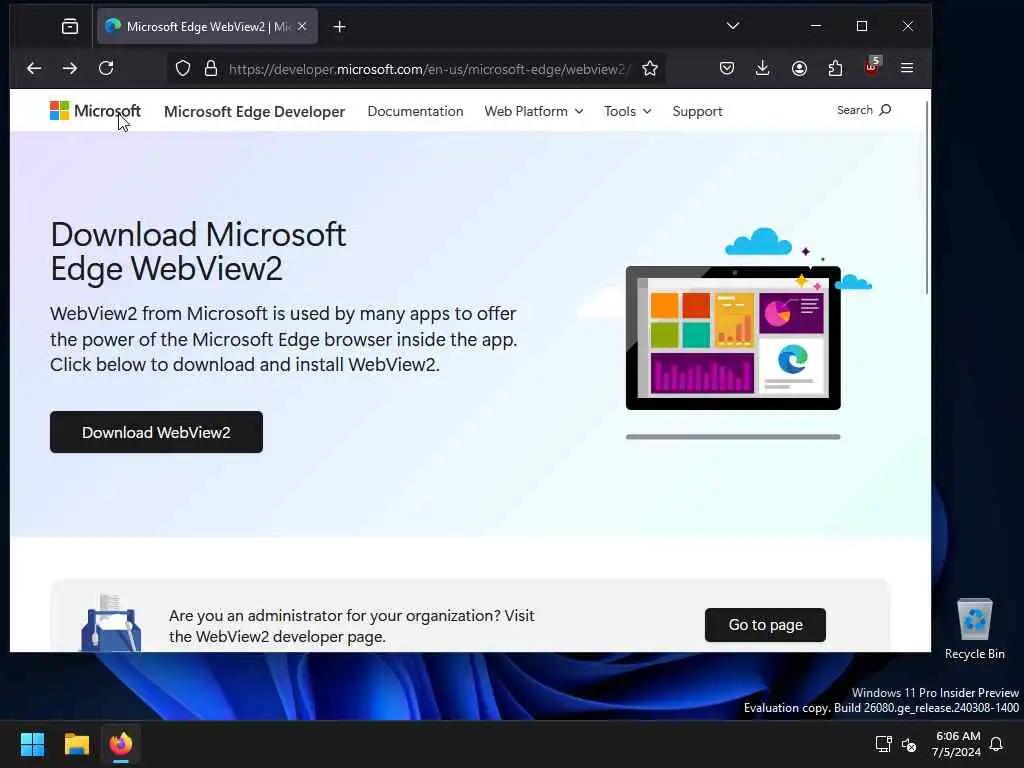Screen dimensions: 1024x768
Task: Go back to previous page
Action: pyautogui.click(x=34, y=68)
